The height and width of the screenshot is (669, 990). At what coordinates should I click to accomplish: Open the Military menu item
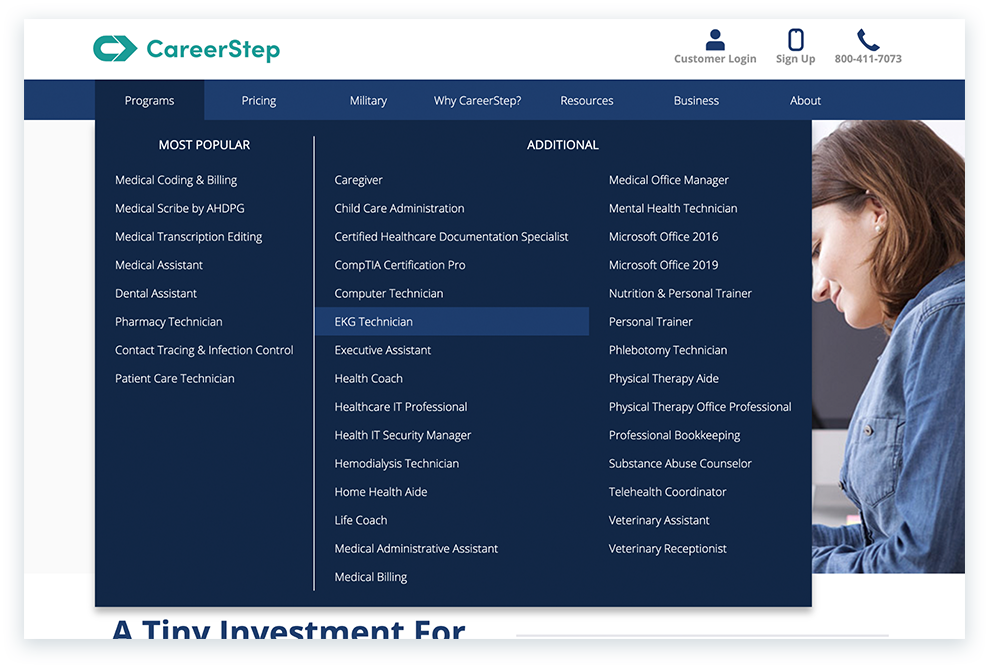click(367, 100)
